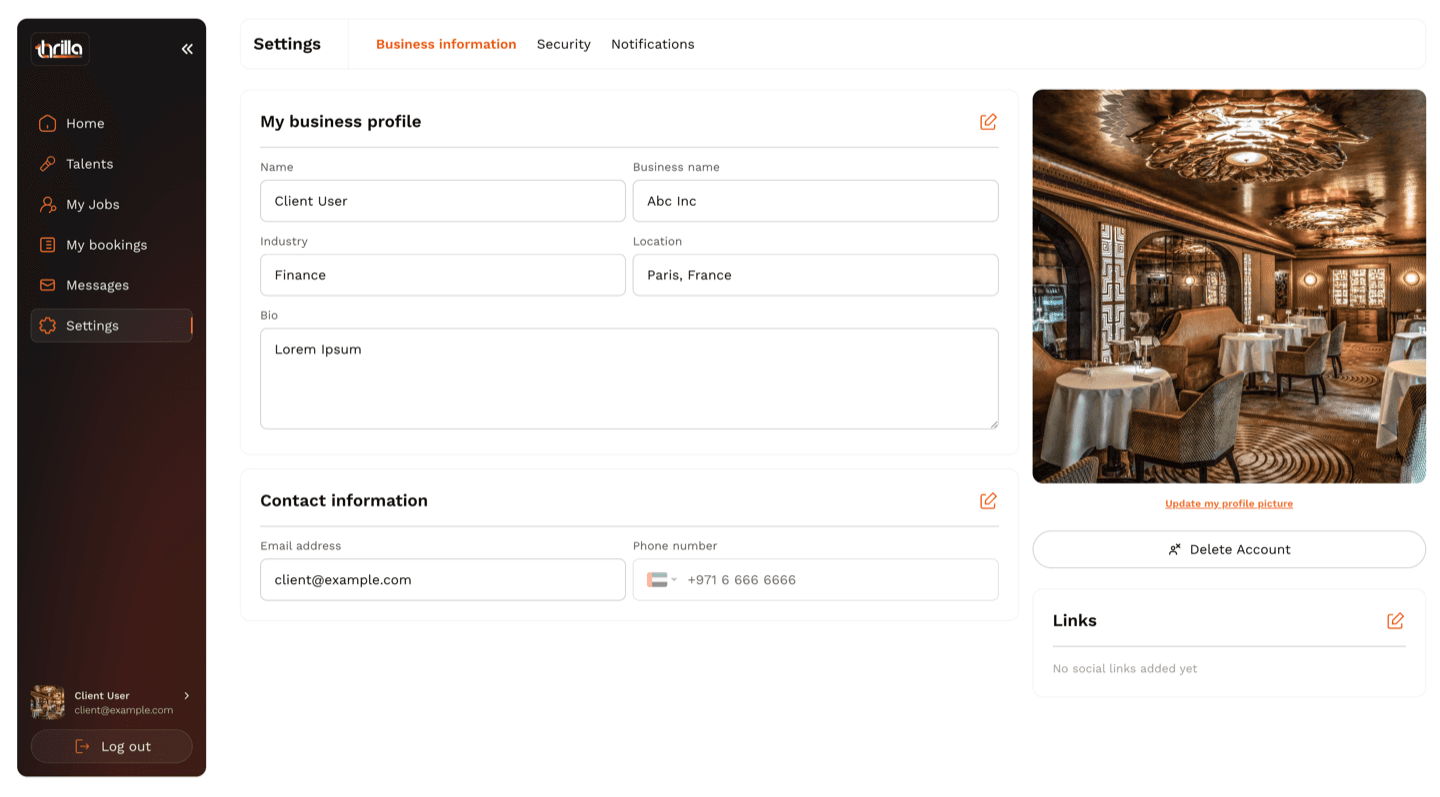Open the Notifications tab

(653, 44)
